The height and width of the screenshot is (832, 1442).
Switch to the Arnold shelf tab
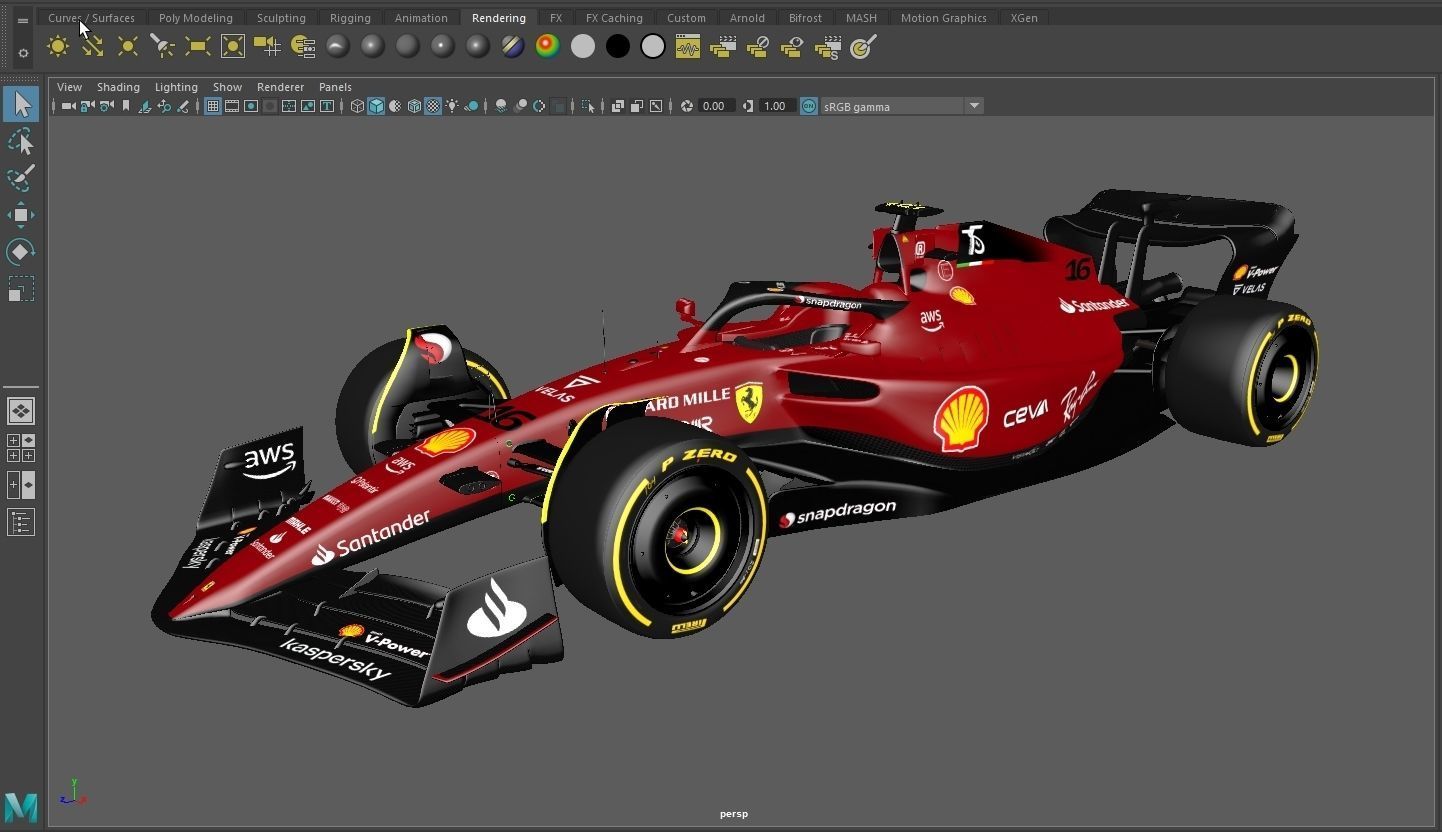[x=747, y=18]
